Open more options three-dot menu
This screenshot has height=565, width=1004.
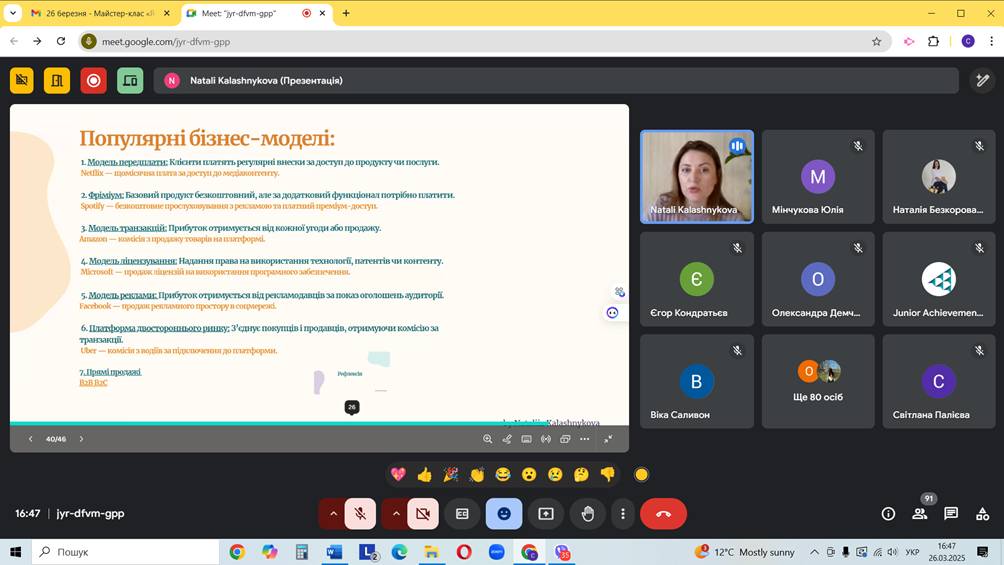(x=622, y=513)
